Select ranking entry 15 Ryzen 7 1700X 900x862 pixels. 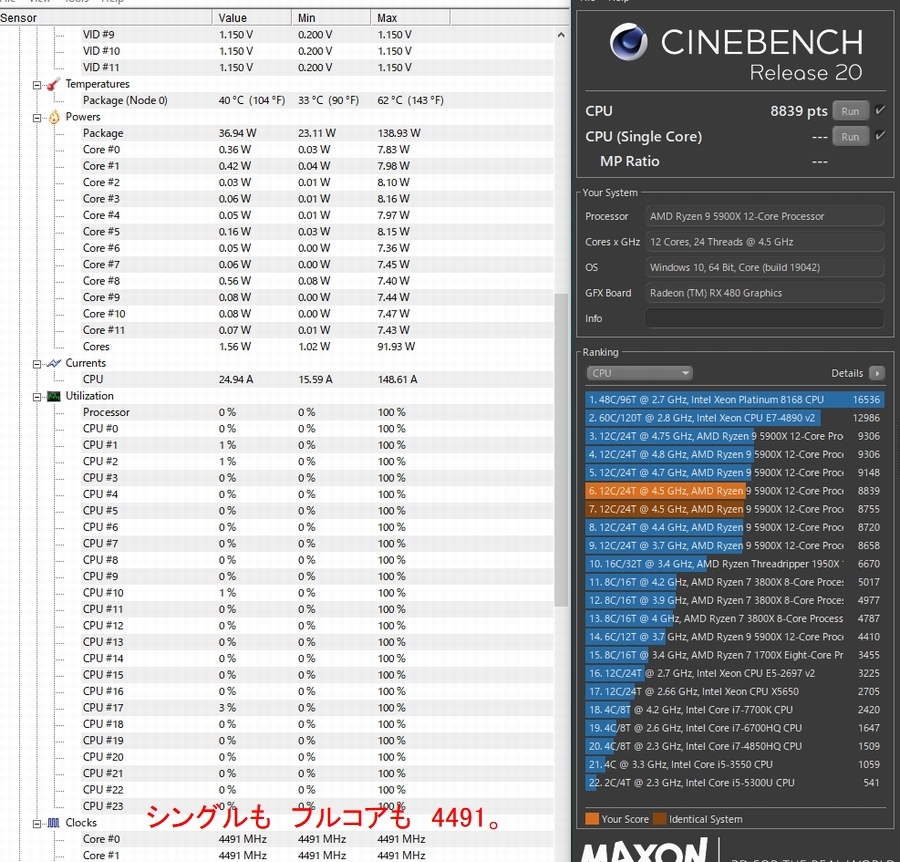click(735, 655)
